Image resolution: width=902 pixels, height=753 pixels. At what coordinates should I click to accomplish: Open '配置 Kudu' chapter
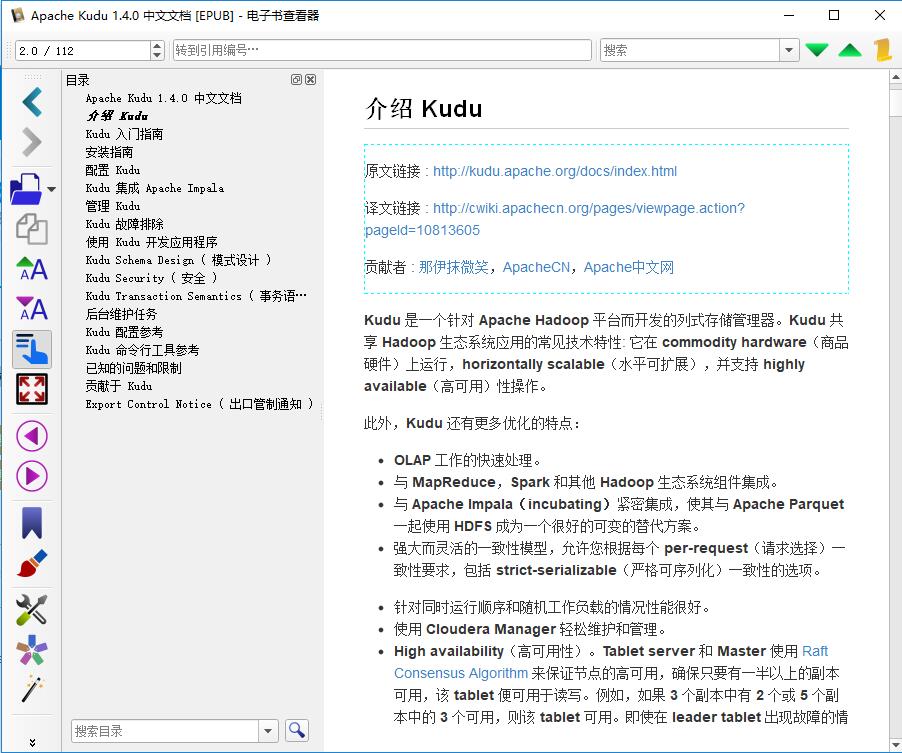pos(113,170)
